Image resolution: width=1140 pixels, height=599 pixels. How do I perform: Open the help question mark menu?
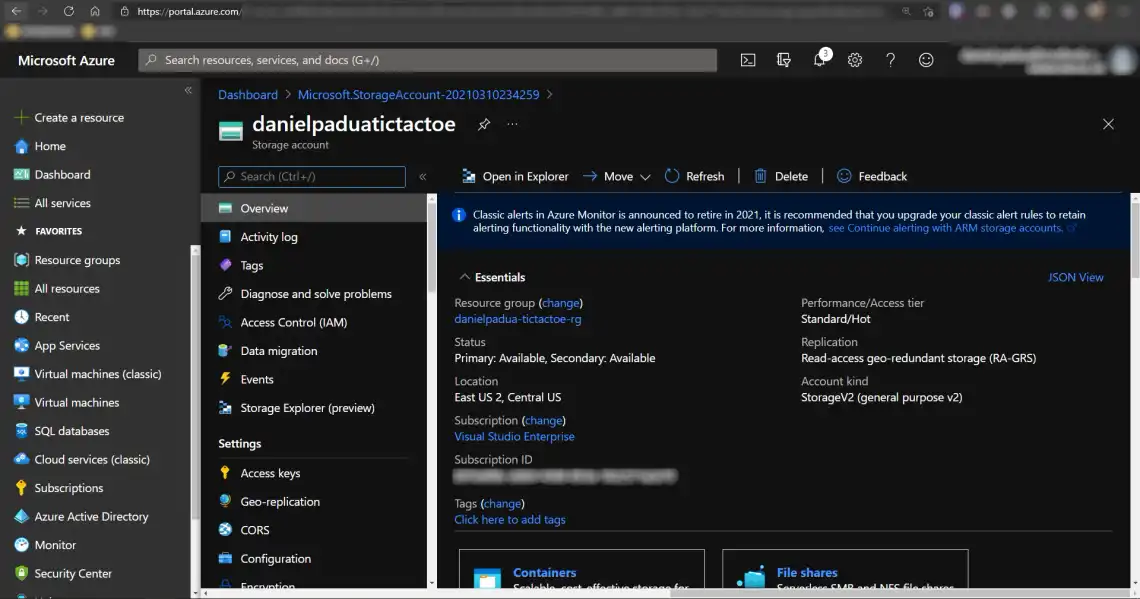click(x=890, y=59)
